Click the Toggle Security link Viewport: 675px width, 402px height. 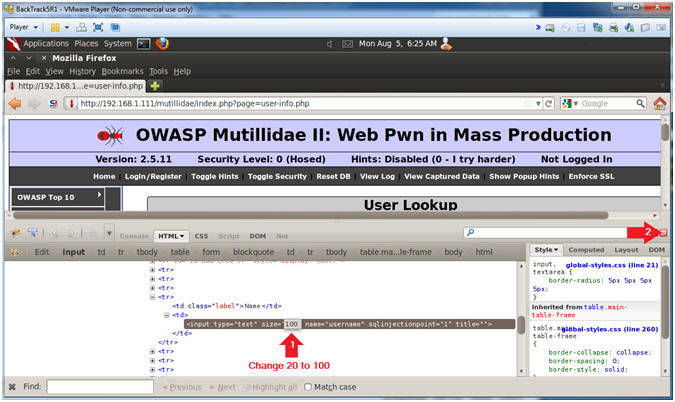coord(277,176)
